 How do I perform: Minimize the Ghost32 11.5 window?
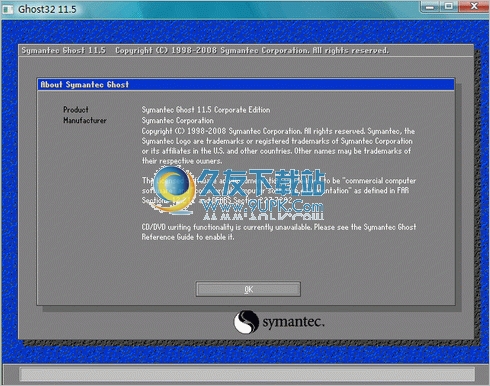pyautogui.click(x=430, y=7)
